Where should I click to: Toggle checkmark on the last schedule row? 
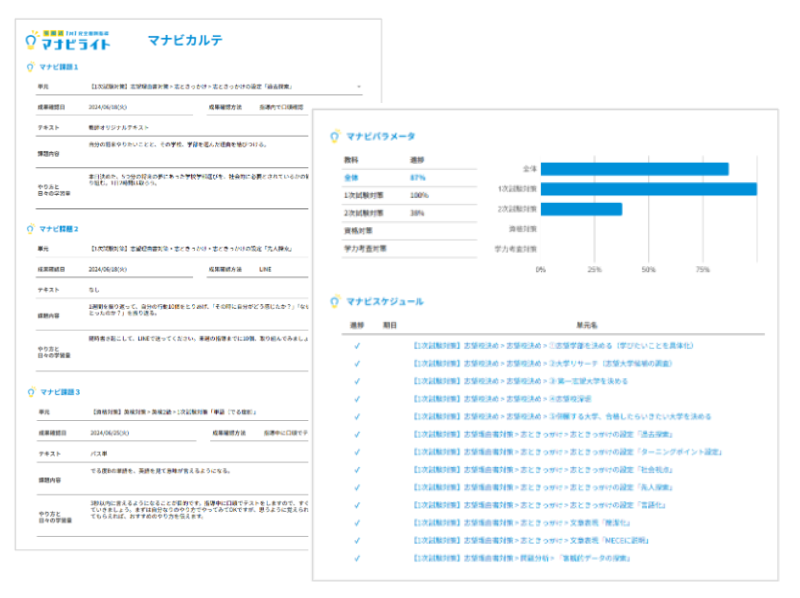[x=357, y=558]
